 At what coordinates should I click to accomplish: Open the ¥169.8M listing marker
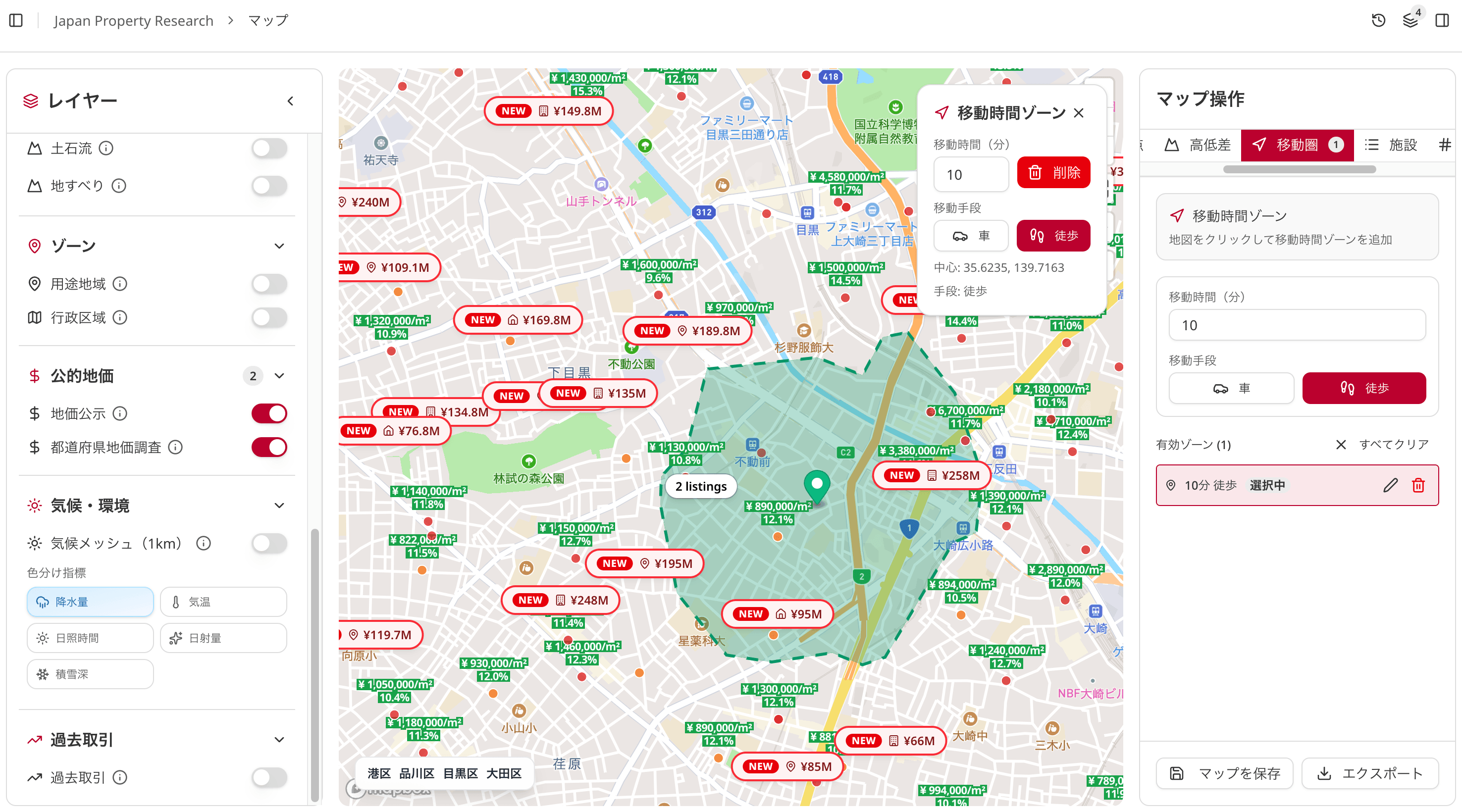[x=518, y=320]
